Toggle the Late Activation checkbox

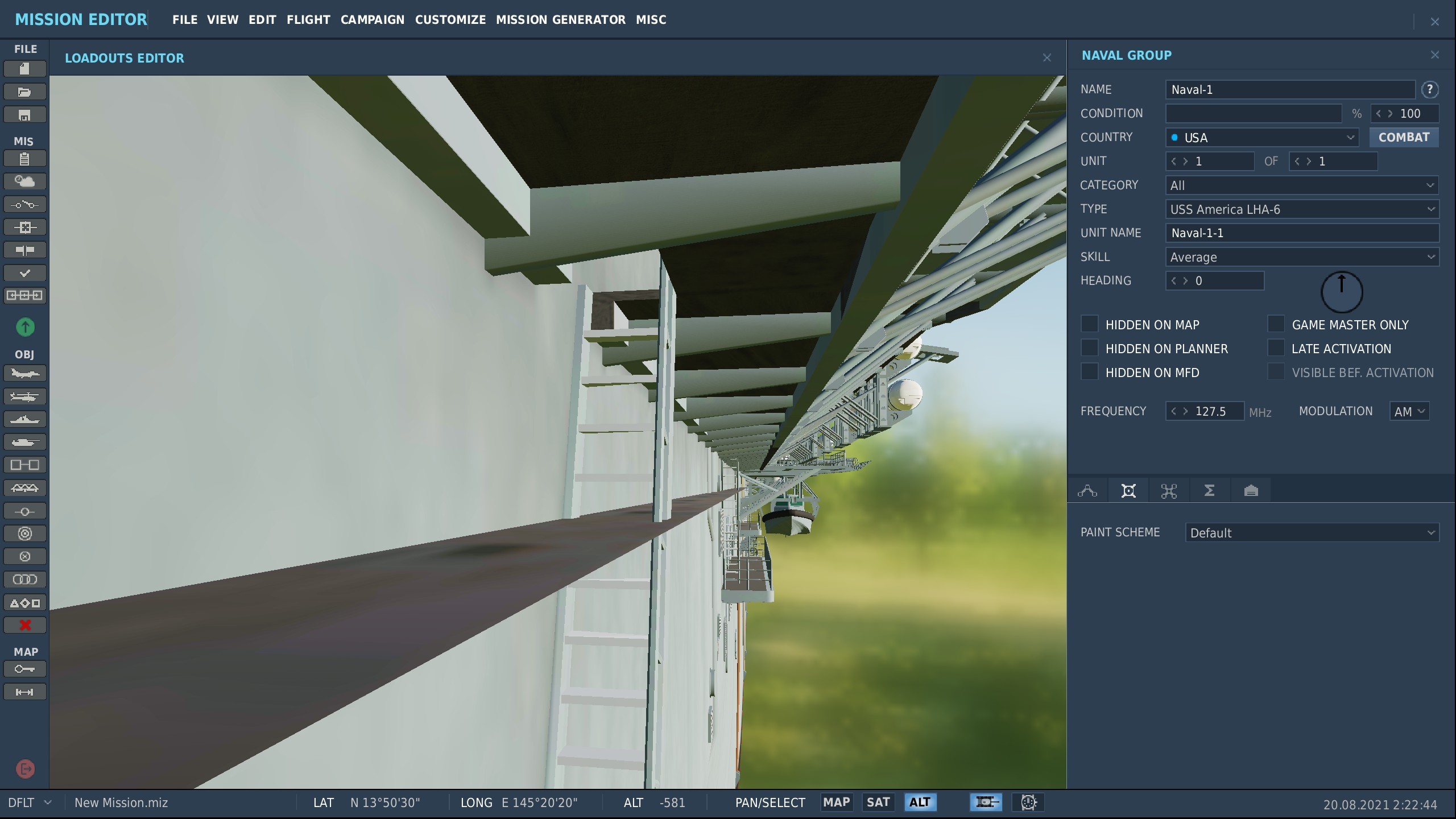[1276, 348]
